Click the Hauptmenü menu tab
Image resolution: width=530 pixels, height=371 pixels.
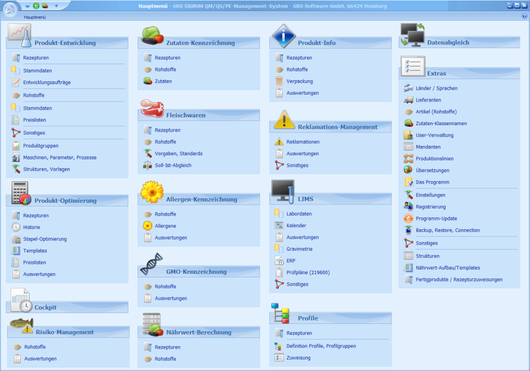[x=35, y=17]
